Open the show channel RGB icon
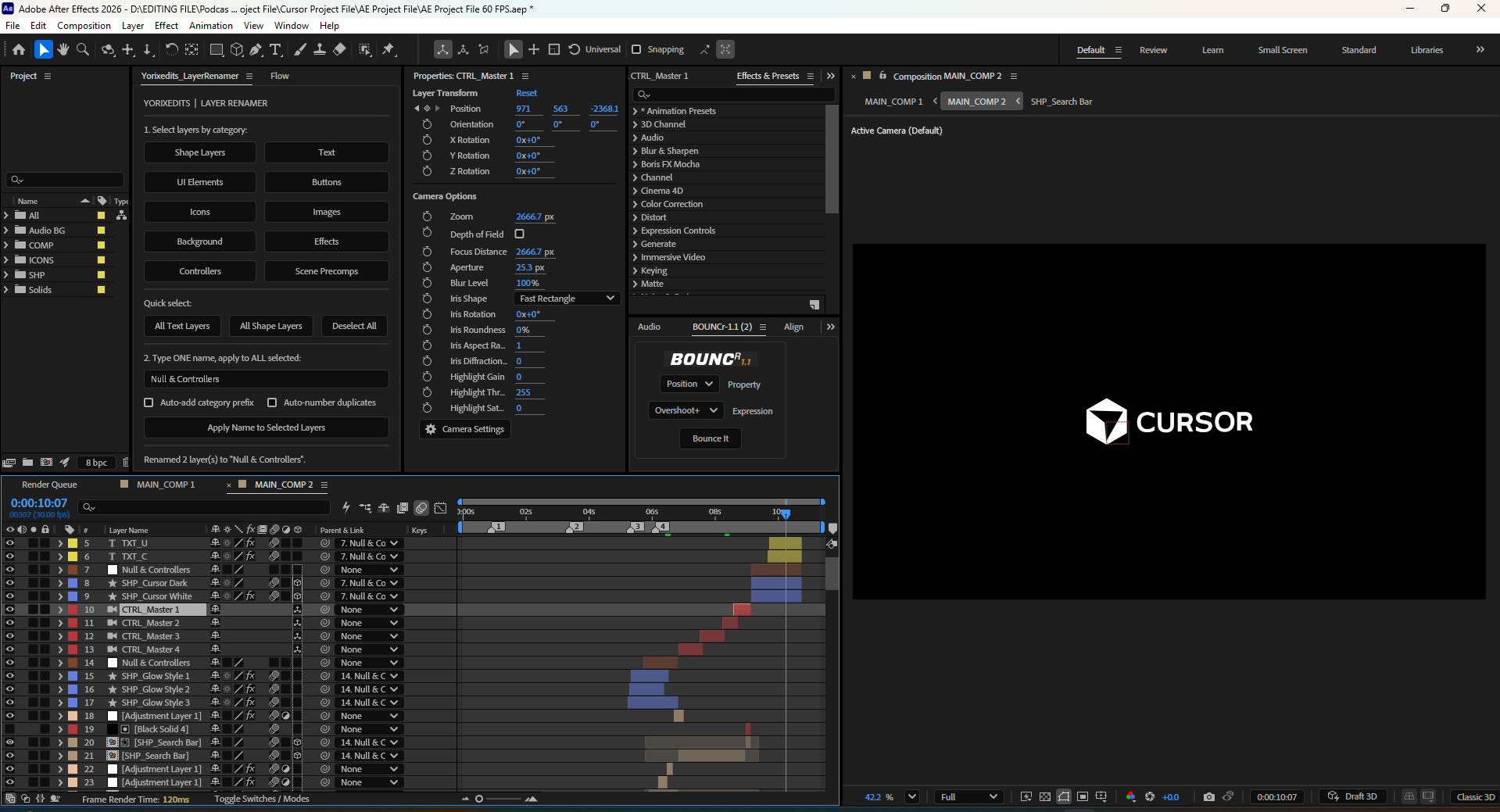Image resolution: width=1500 pixels, height=812 pixels. click(1131, 796)
